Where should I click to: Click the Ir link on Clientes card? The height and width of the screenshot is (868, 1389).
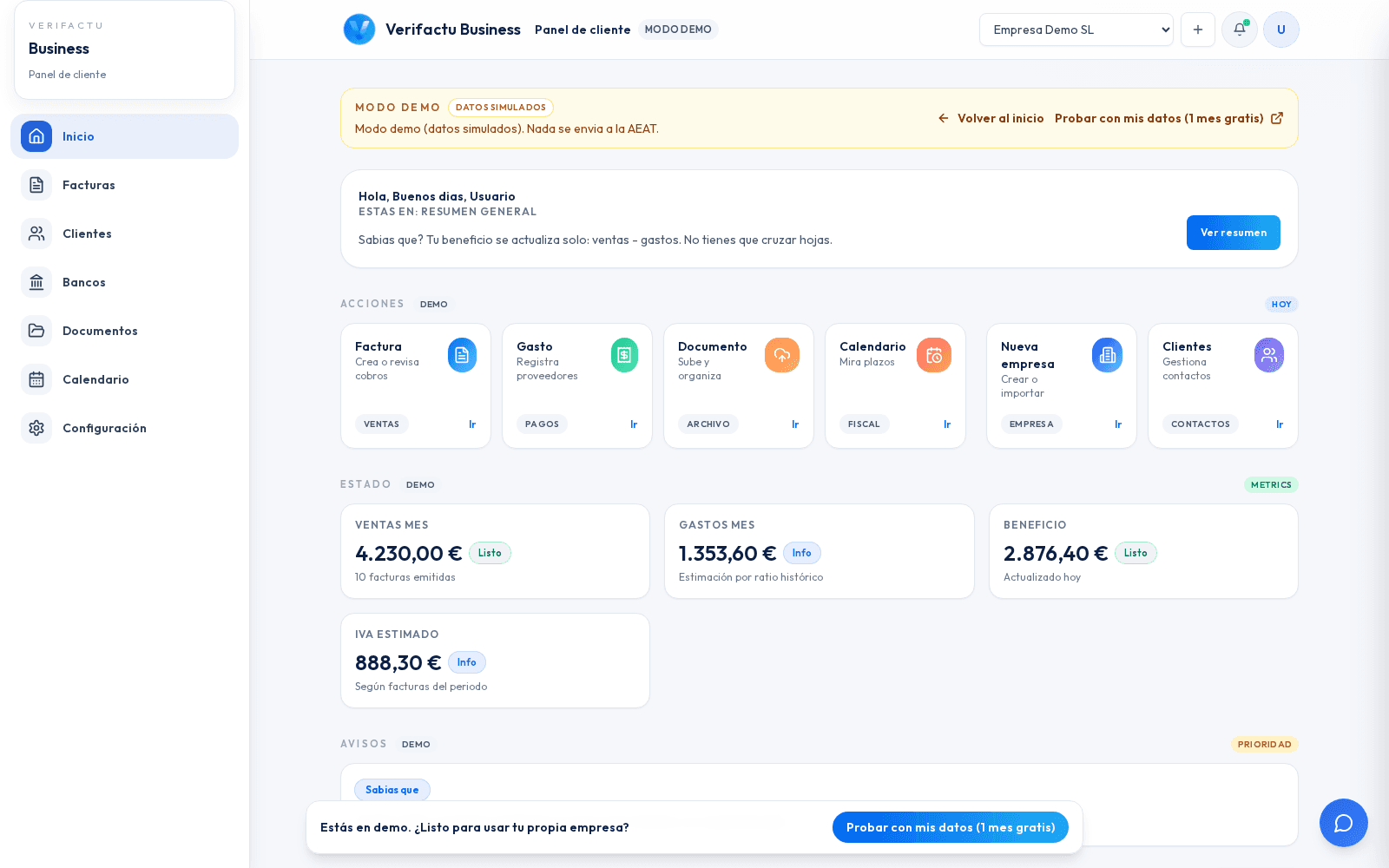(1279, 424)
